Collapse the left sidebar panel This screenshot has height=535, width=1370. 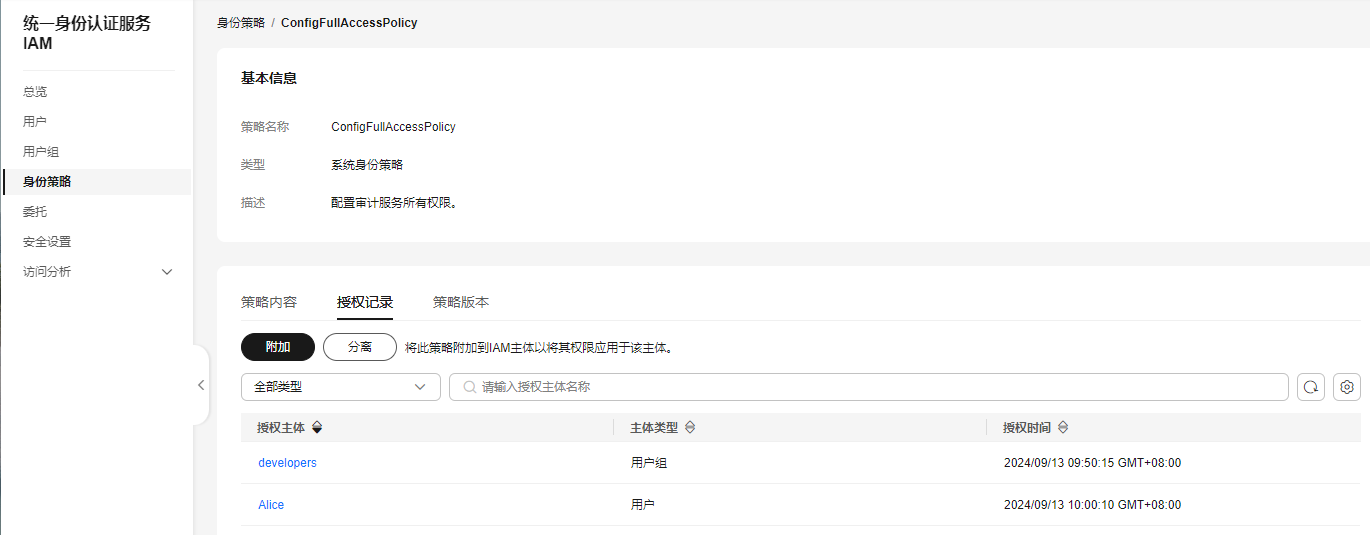coord(201,385)
